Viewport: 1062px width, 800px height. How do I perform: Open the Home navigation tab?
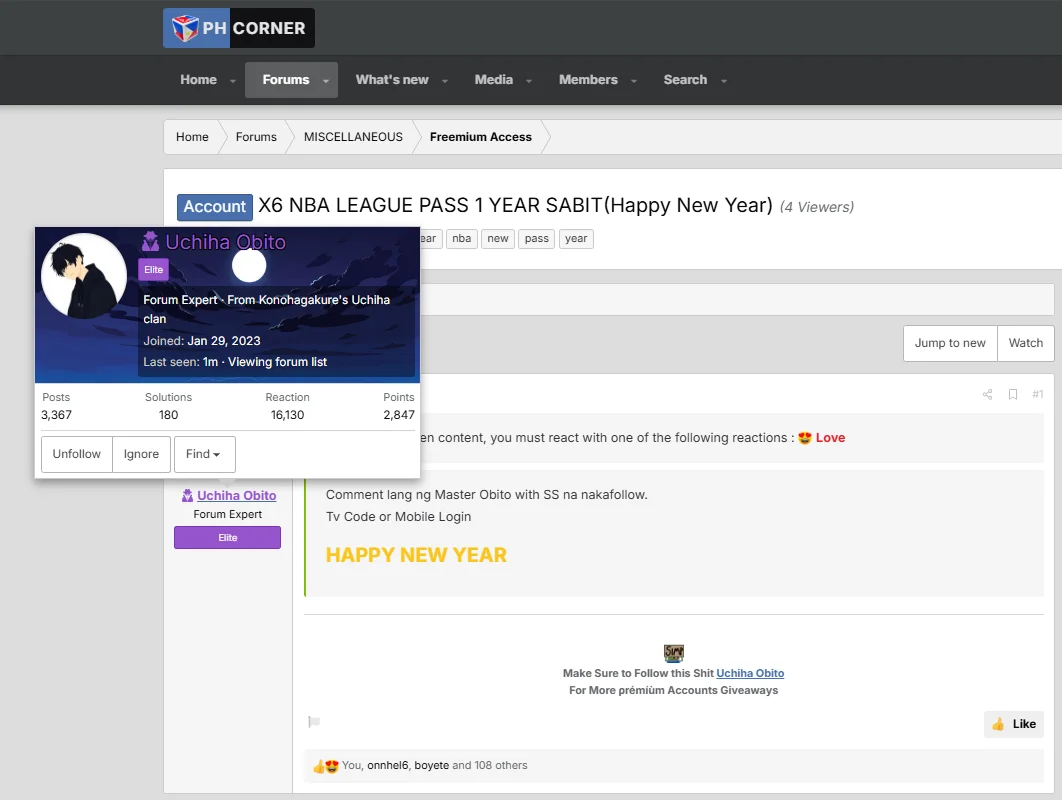pyautogui.click(x=198, y=80)
